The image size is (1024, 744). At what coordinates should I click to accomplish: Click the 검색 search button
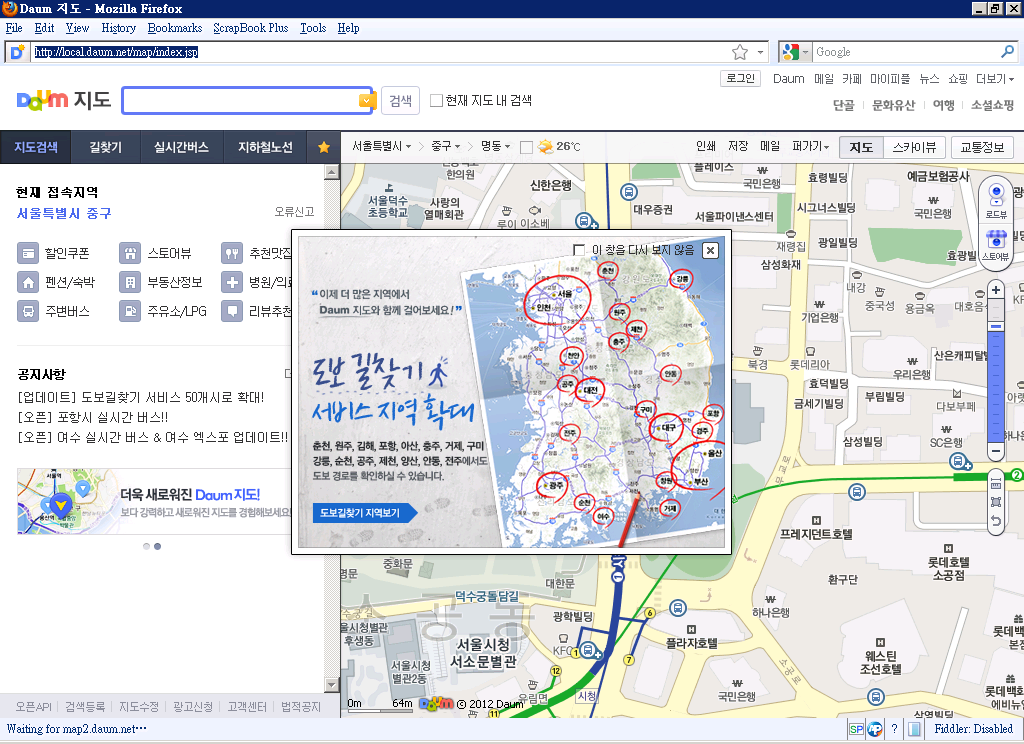[400, 101]
